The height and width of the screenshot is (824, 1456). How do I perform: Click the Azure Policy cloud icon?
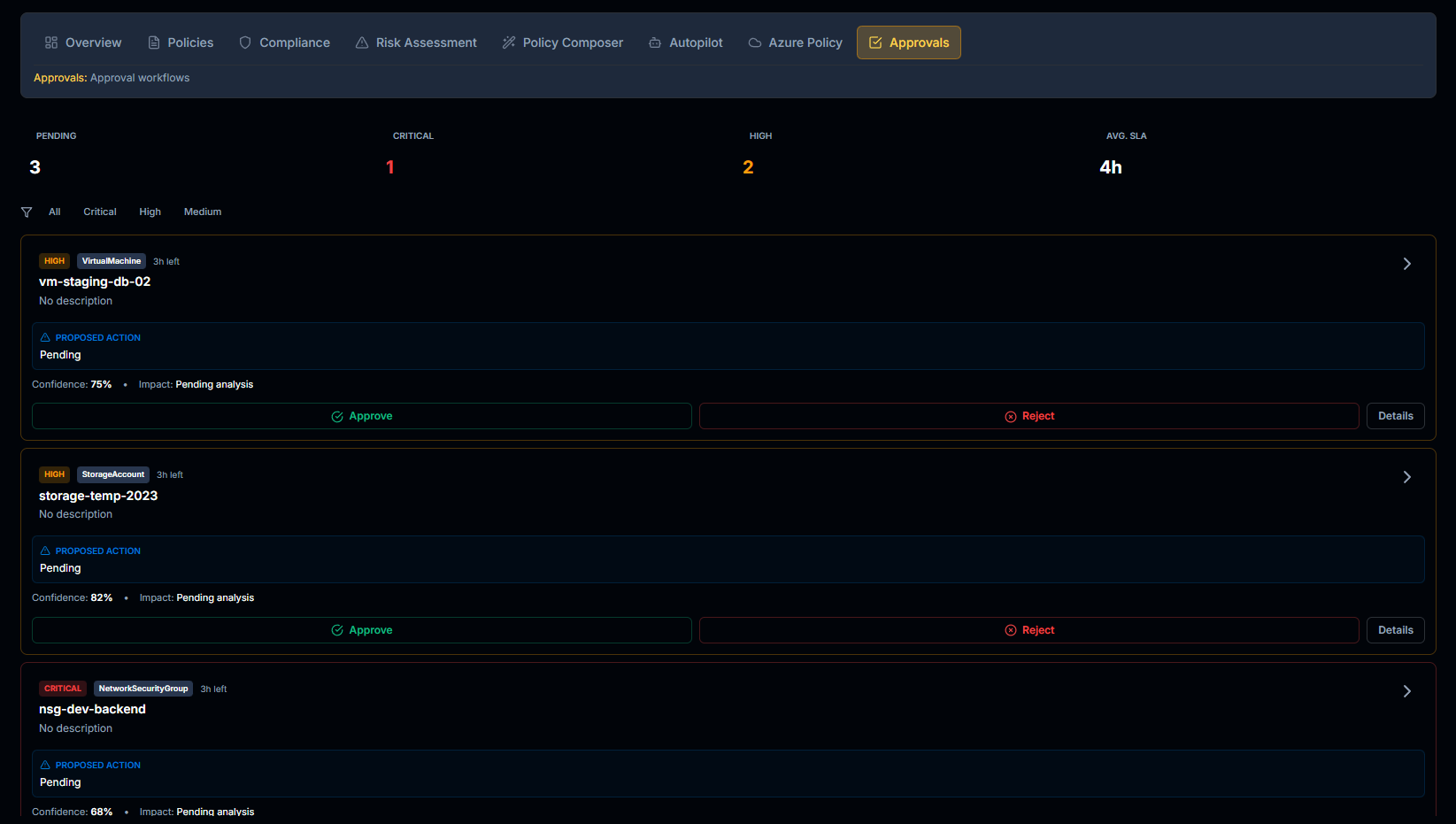tap(755, 42)
